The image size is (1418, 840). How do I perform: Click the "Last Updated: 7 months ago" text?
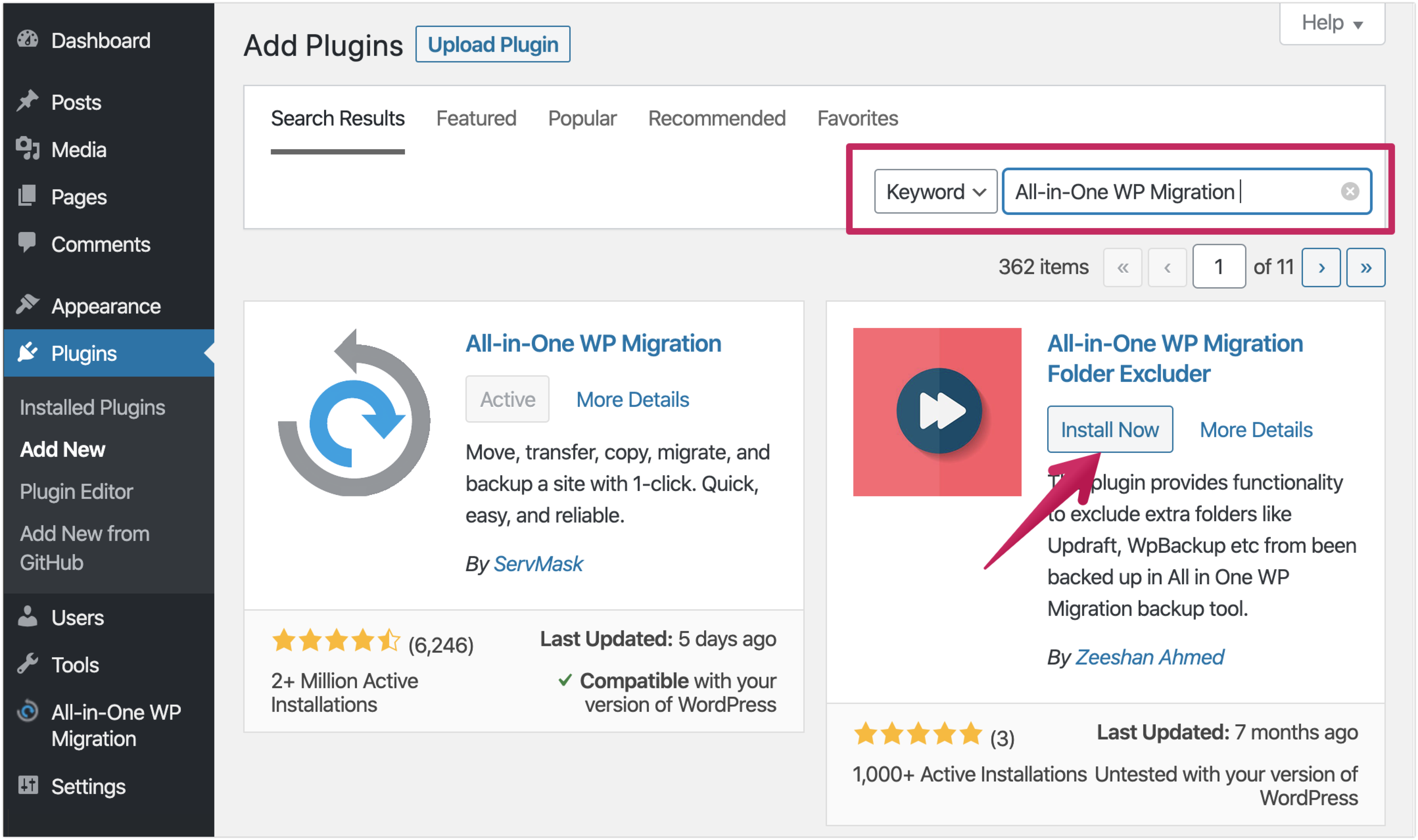pos(1228,733)
